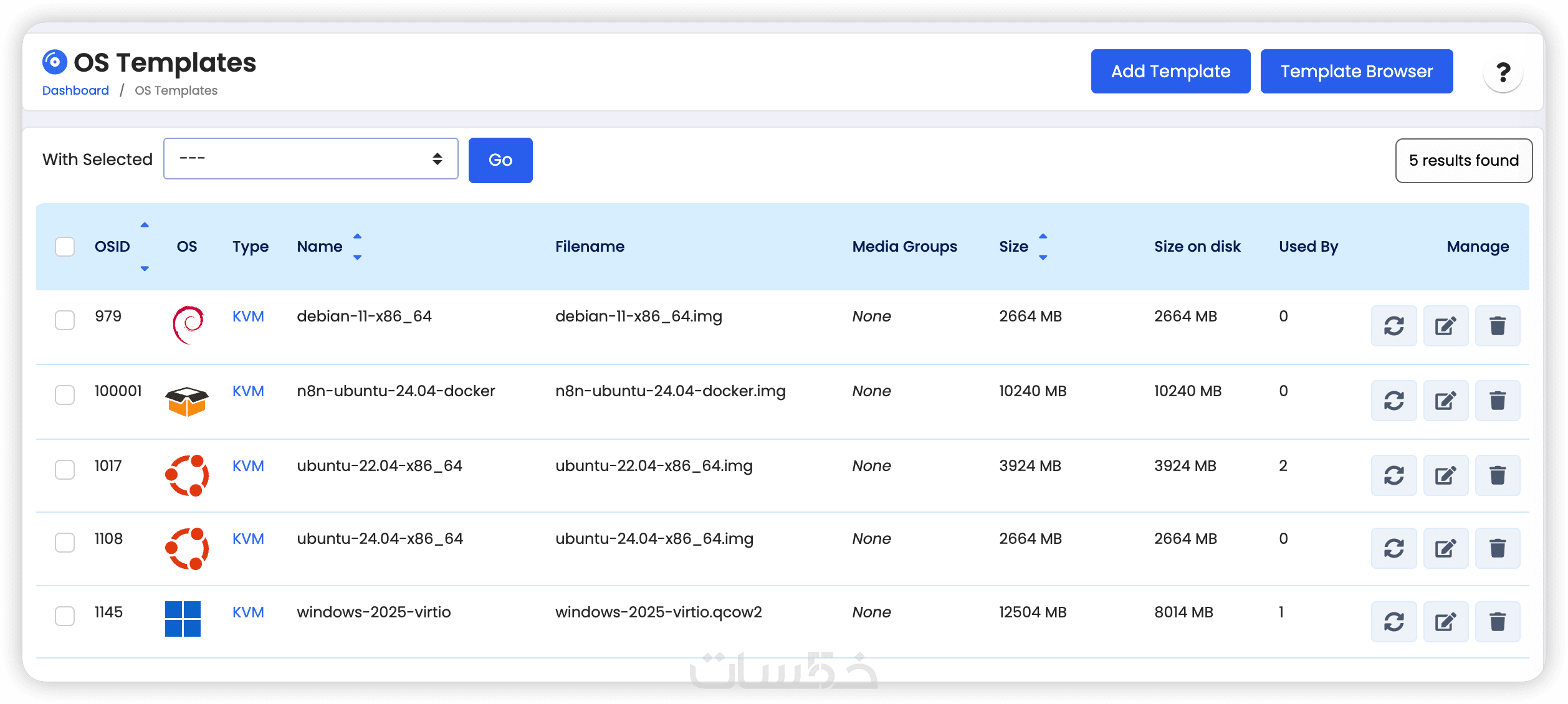Tick the checkbox for OSID 1145
The image size is (1568, 704).
[x=65, y=616]
